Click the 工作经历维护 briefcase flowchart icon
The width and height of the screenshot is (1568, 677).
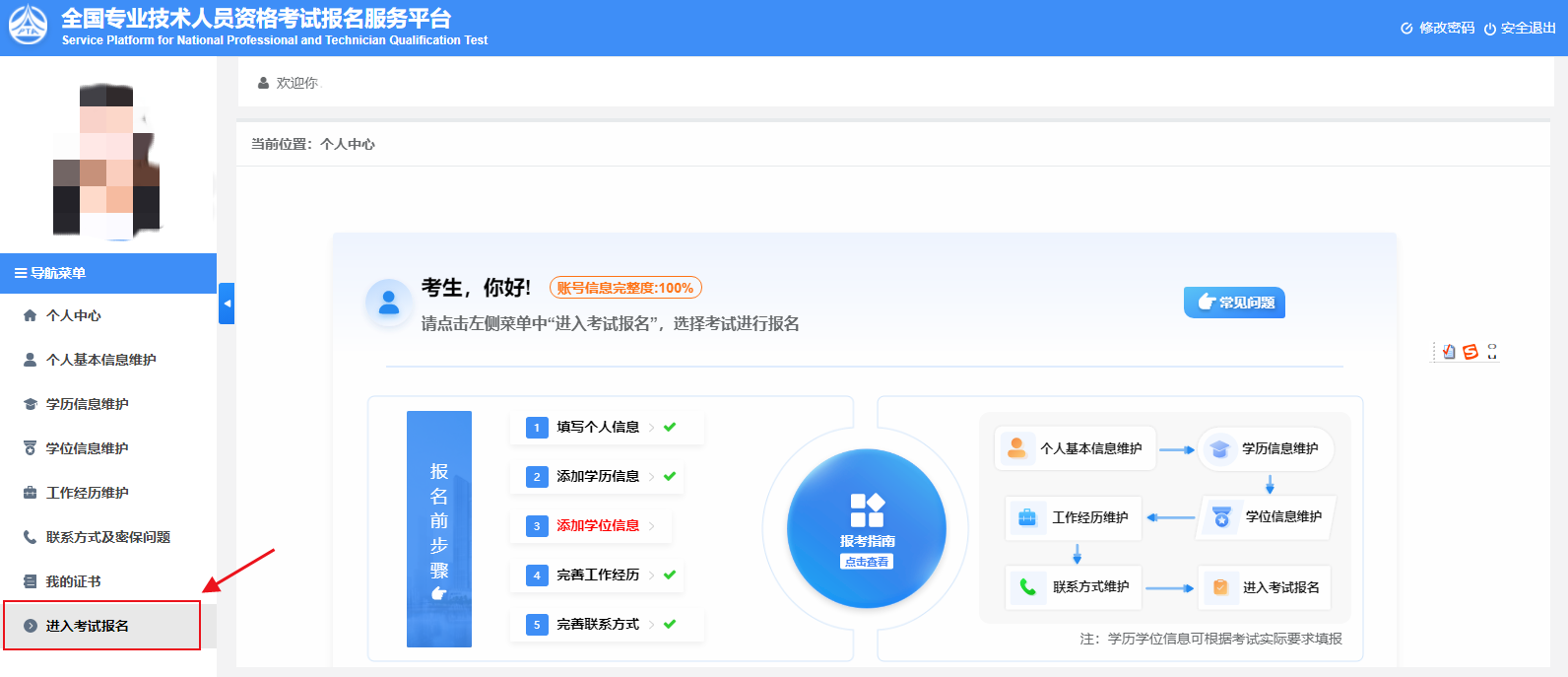(1027, 517)
